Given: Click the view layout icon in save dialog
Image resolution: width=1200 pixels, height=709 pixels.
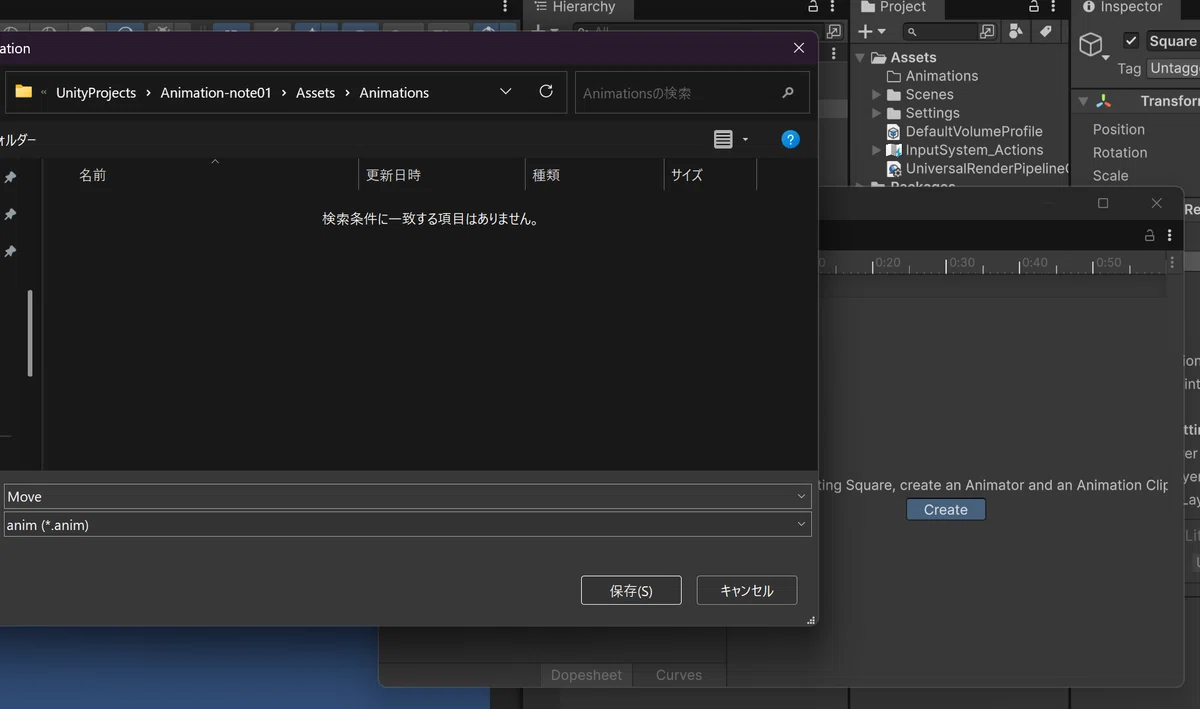Looking at the screenshot, I should pyautogui.click(x=723, y=140).
